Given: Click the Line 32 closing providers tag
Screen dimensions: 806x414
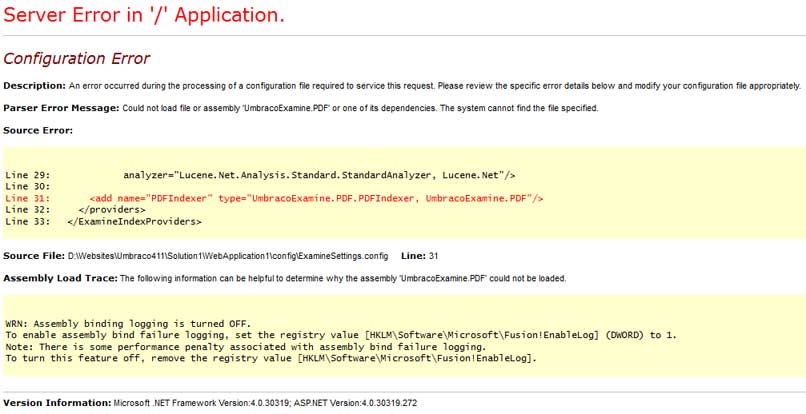Looking at the screenshot, I should point(76,210).
